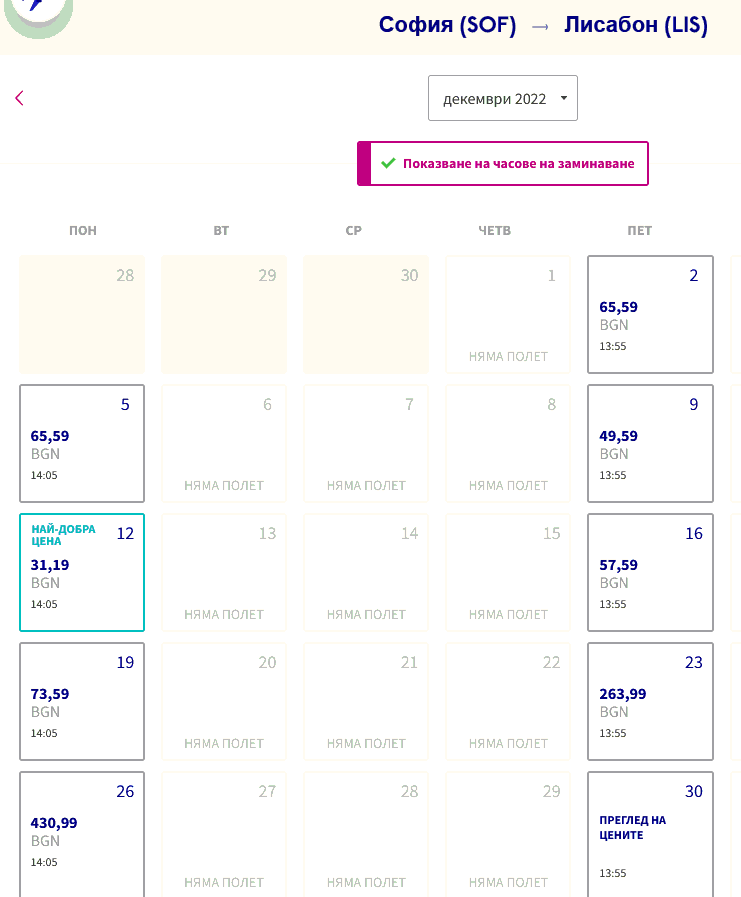Pick December 26 flight for 430,99 BGN
This screenshot has height=897, width=741.
[82, 830]
